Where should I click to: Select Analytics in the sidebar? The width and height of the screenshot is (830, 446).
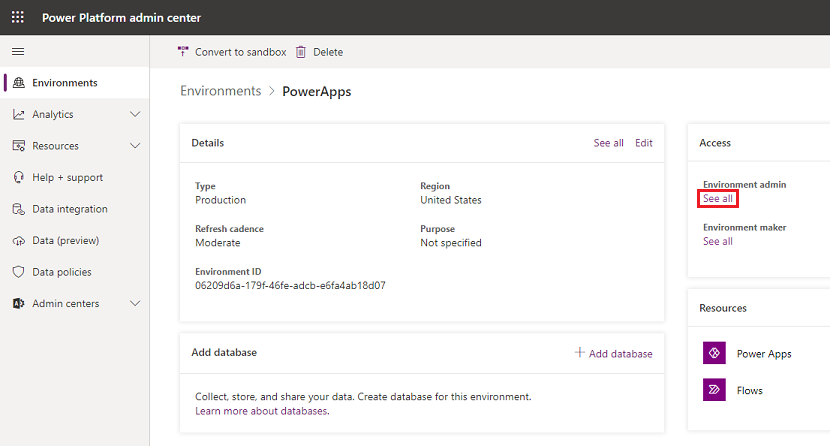(75, 114)
